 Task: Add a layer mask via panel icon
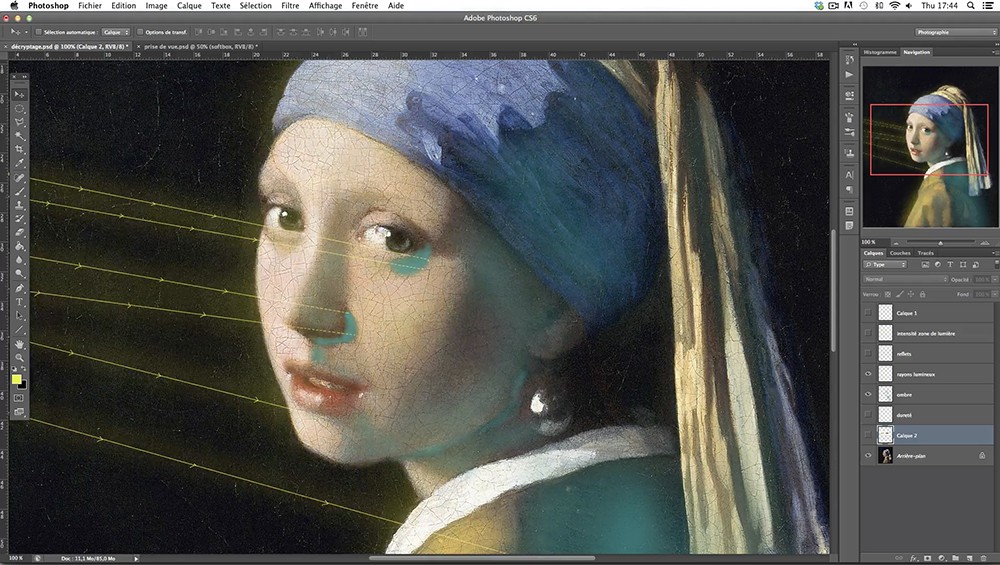pyautogui.click(x=928, y=558)
